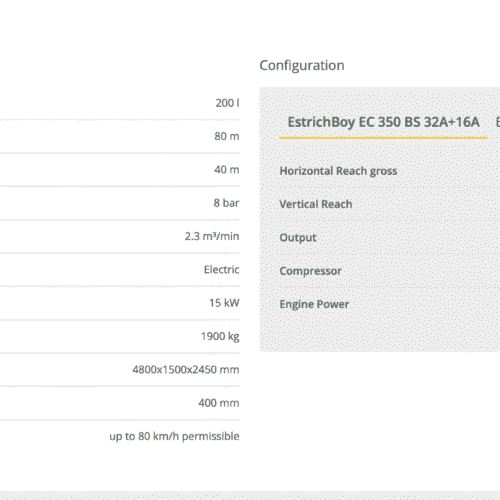The width and height of the screenshot is (500, 500).
Task: Click the Horizontal Reach gross label
Action: [x=338, y=171]
